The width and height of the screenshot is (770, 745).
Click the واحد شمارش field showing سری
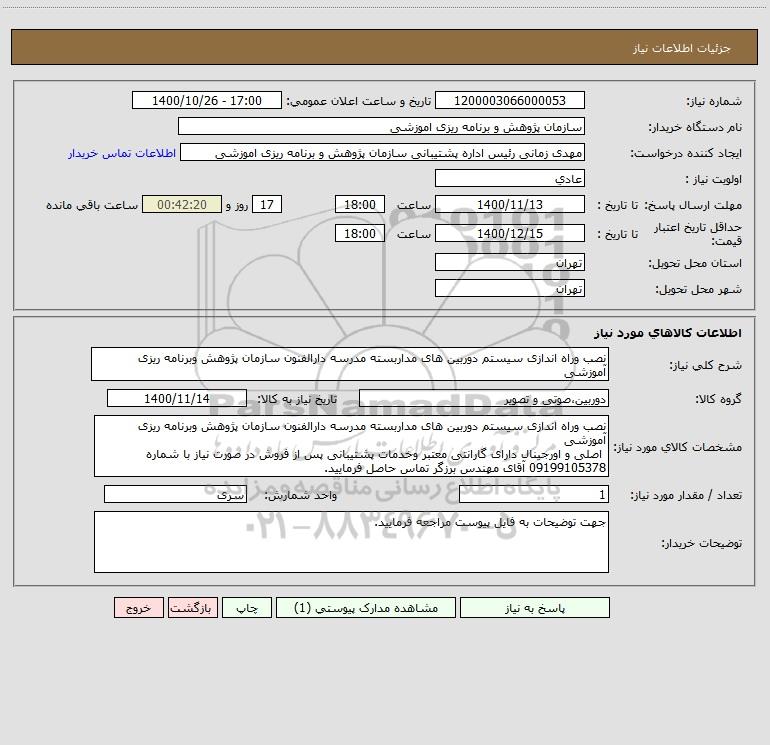pos(175,494)
